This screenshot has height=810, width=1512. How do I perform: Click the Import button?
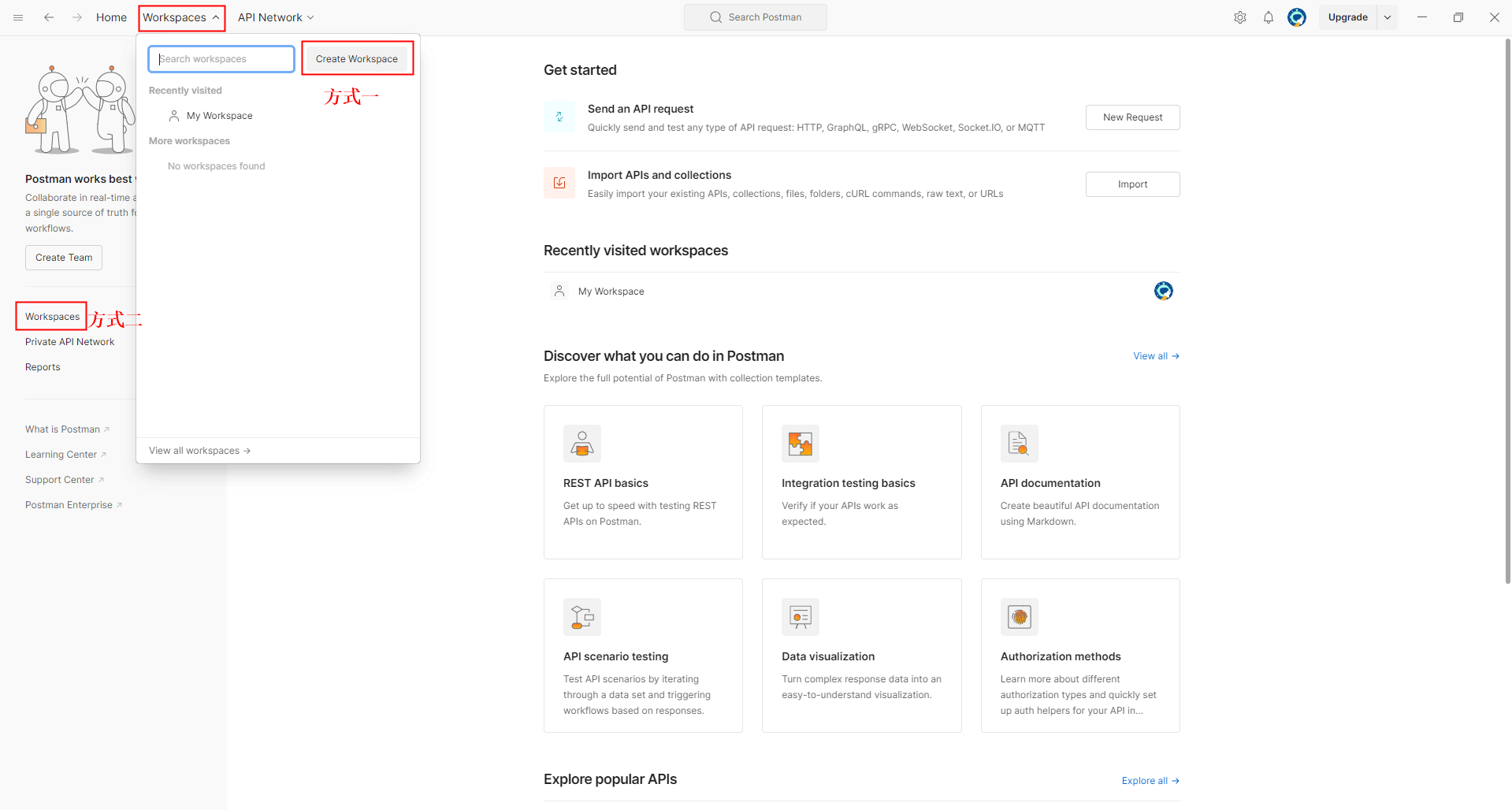(x=1132, y=184)
